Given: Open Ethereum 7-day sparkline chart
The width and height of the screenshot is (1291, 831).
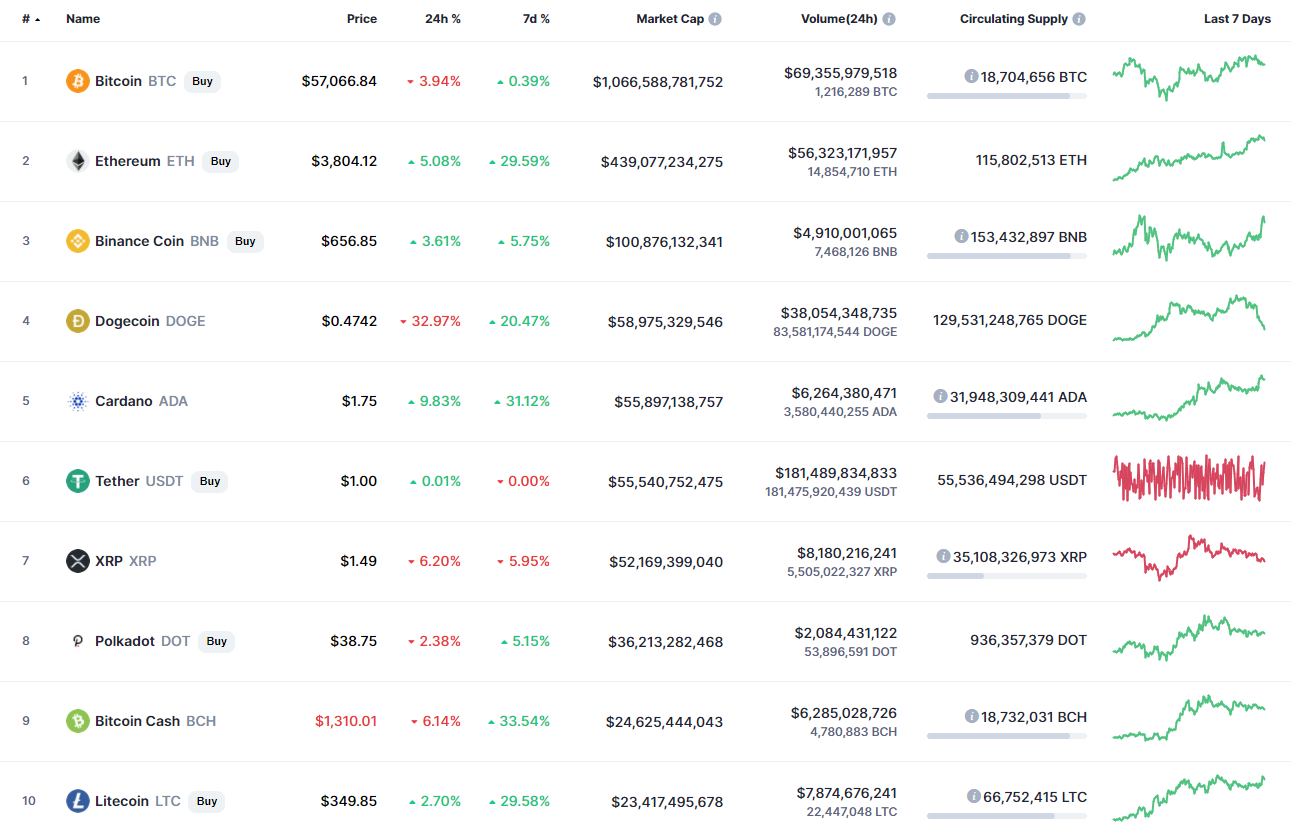Looking at the screenshot, I should (x=1189, y=158).
